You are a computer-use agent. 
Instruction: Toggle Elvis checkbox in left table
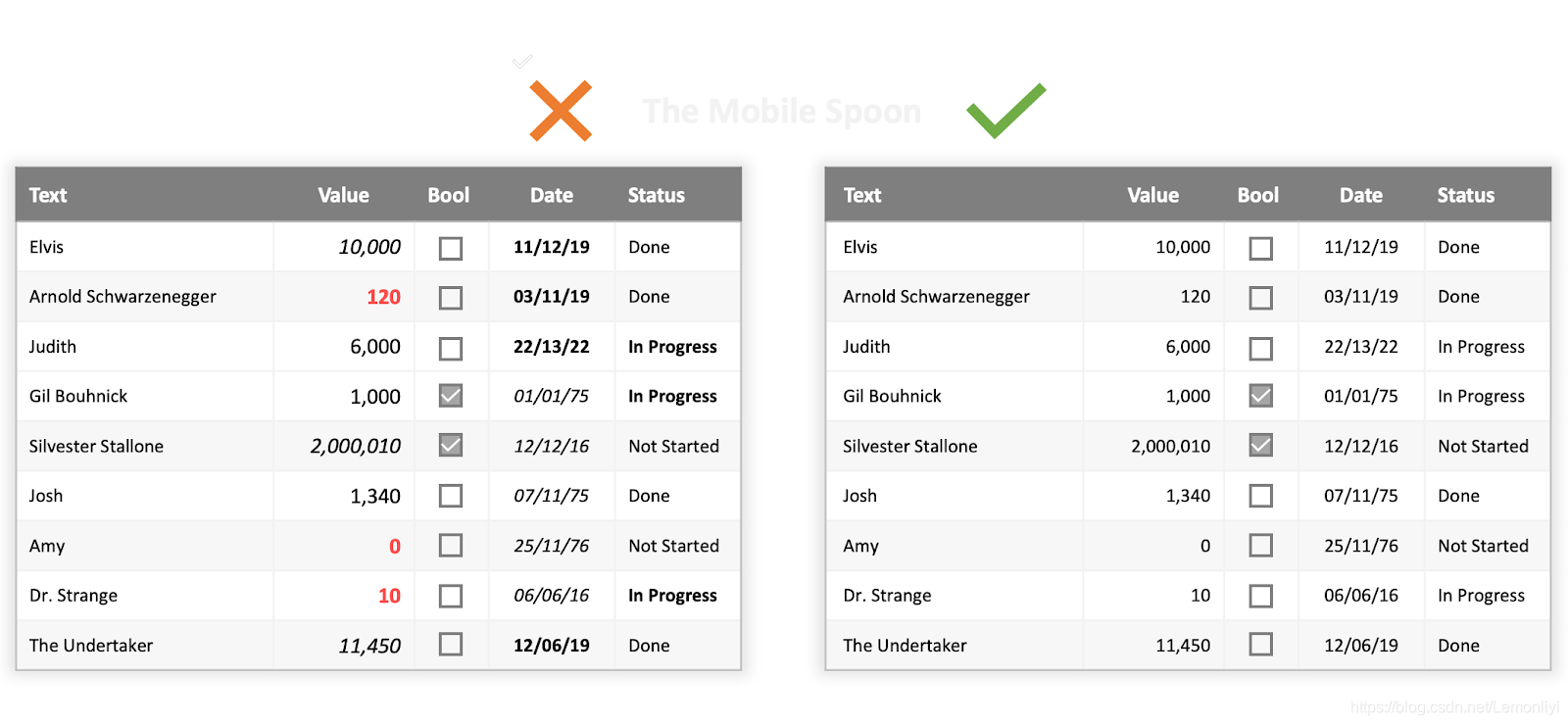coord(451,248)
